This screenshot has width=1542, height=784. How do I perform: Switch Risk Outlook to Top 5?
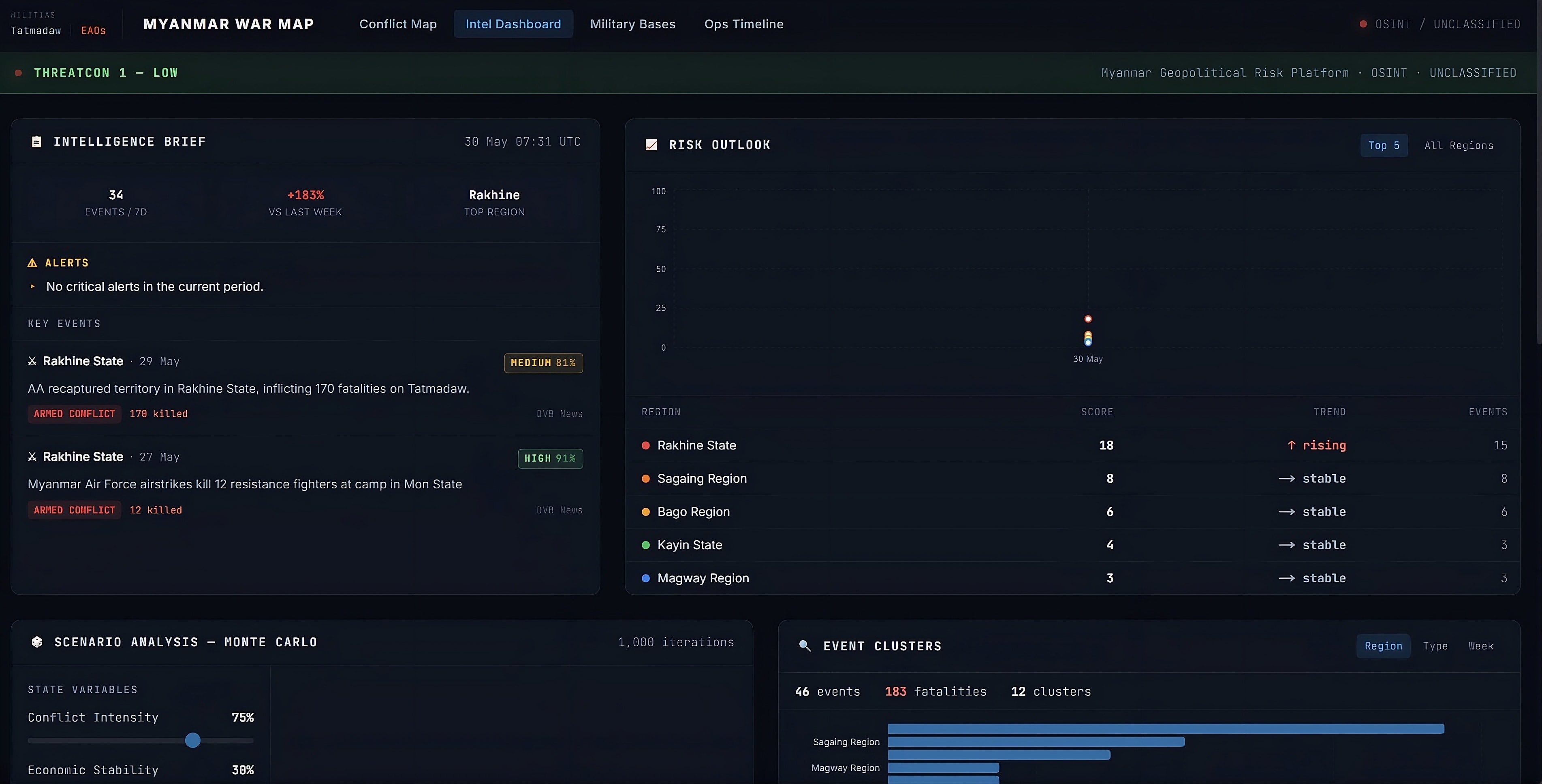click(x=1383, y=145)
